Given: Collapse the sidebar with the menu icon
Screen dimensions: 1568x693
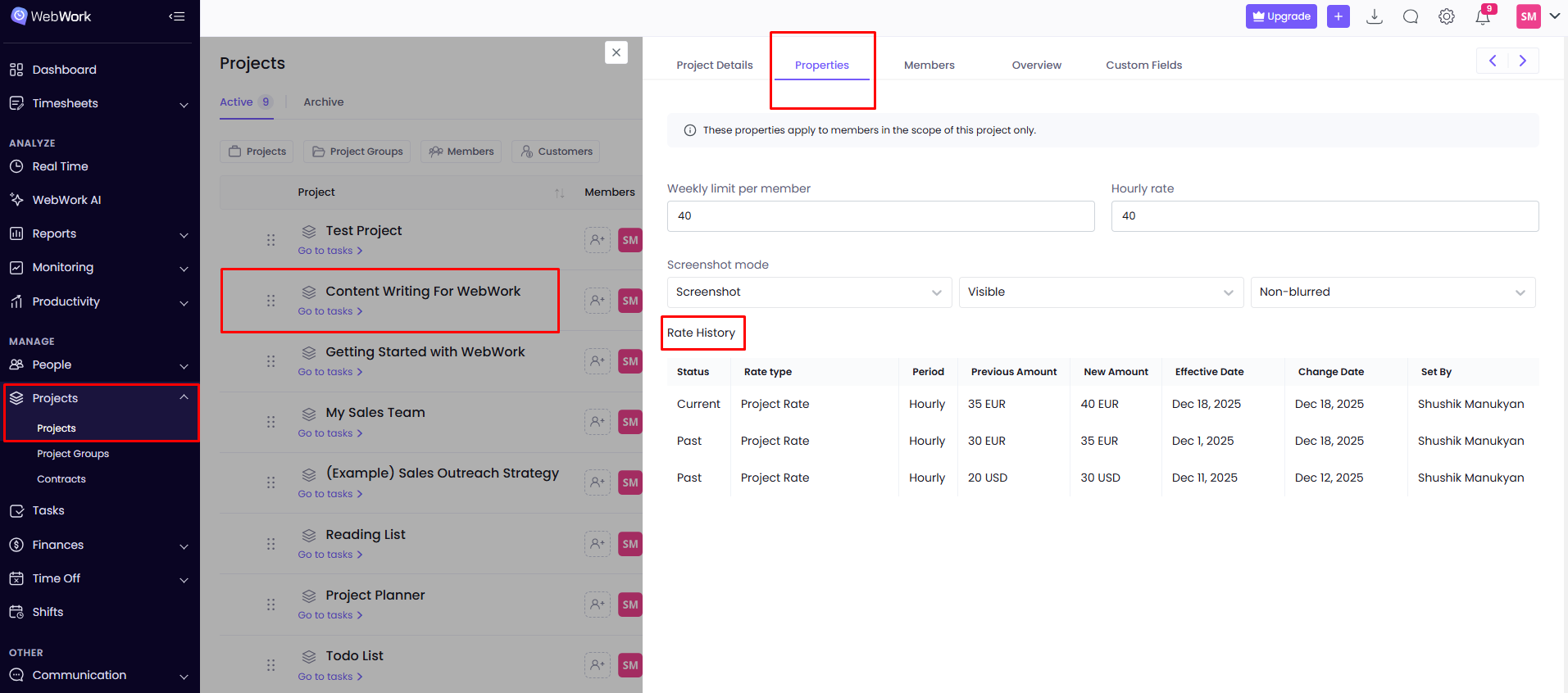Looking at the screenshot, I should [x=177, y=16].
